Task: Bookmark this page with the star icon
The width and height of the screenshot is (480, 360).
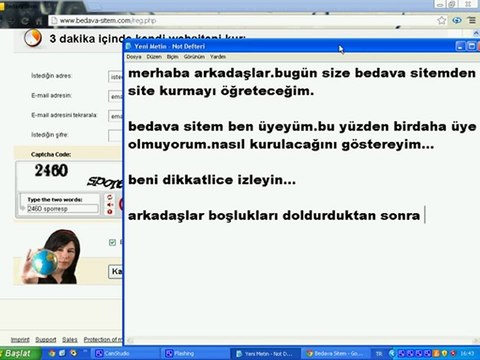Action: 442,20
